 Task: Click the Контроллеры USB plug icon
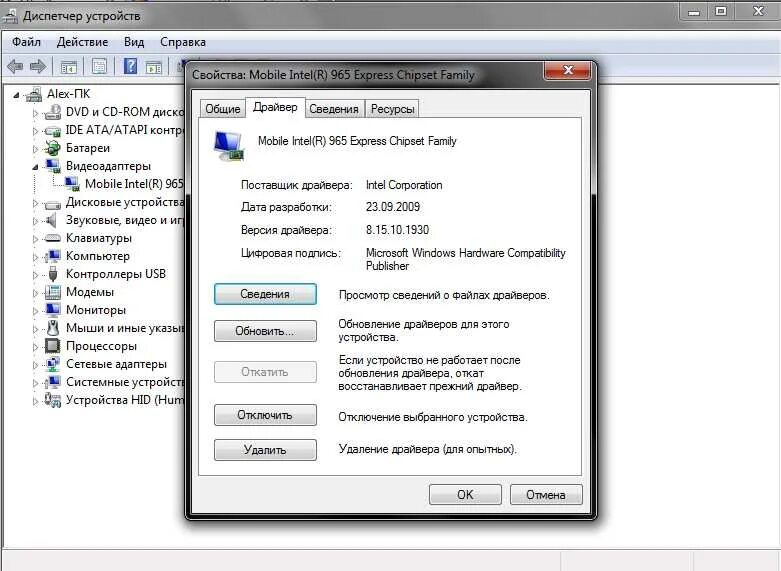(x=53, y=274)
